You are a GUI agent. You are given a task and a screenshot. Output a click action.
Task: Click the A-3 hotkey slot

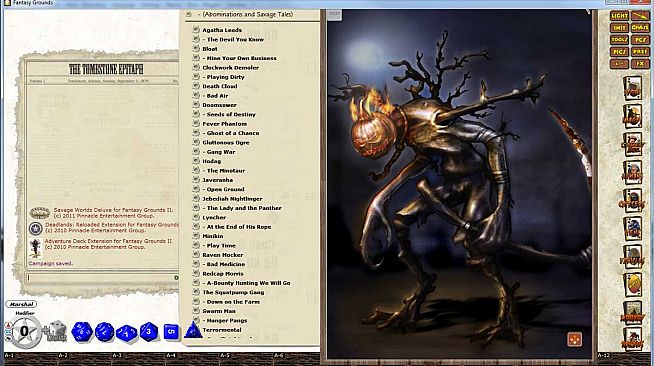[138, 359]
